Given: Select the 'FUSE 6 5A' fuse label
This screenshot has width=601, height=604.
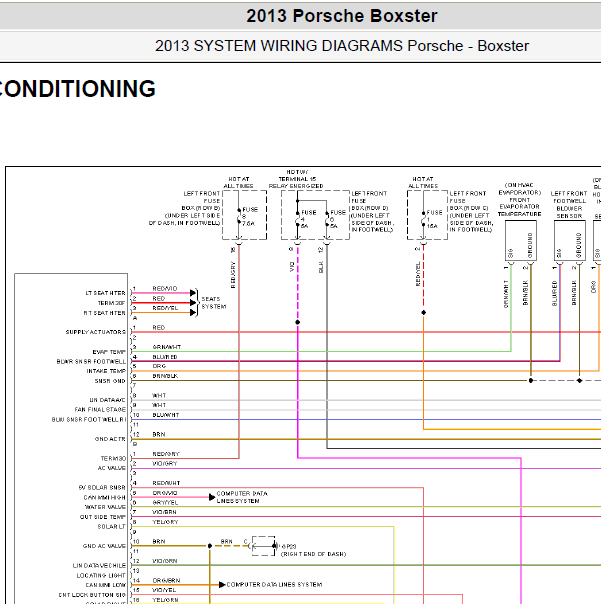Looking at the screenshot, I should pos(338,219).
